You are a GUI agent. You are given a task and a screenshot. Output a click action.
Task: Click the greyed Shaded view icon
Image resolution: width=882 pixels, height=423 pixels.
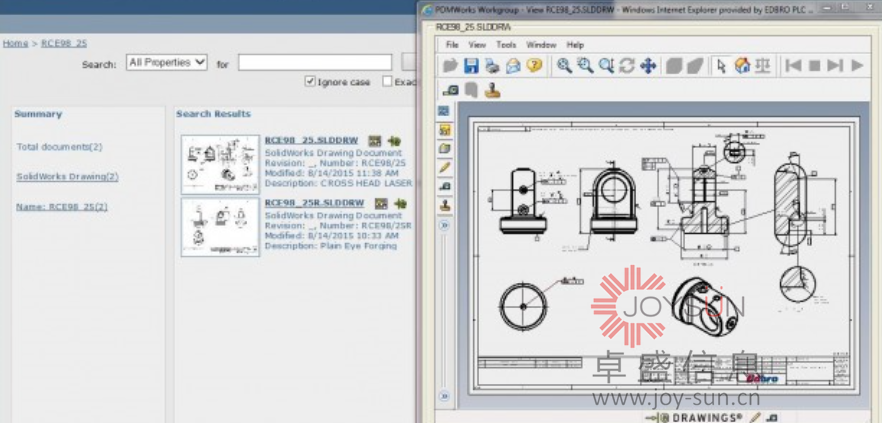[x=674, y=66]
